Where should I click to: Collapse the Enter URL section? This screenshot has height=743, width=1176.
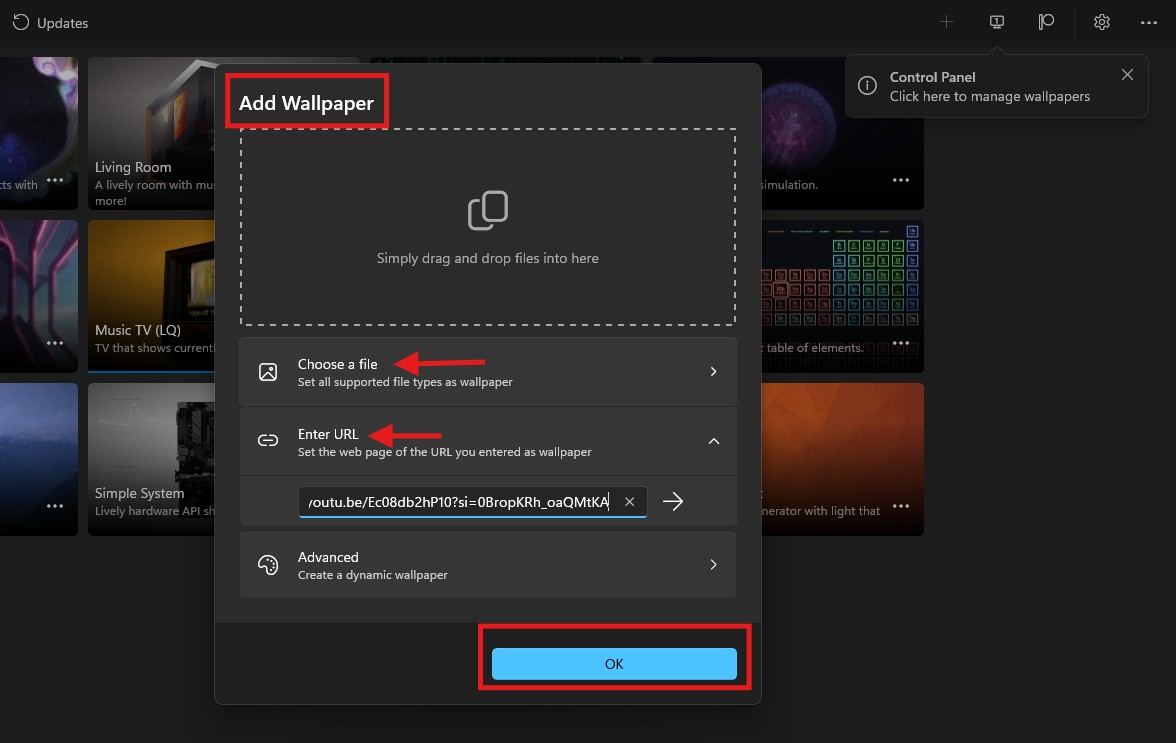pos(713,441)
